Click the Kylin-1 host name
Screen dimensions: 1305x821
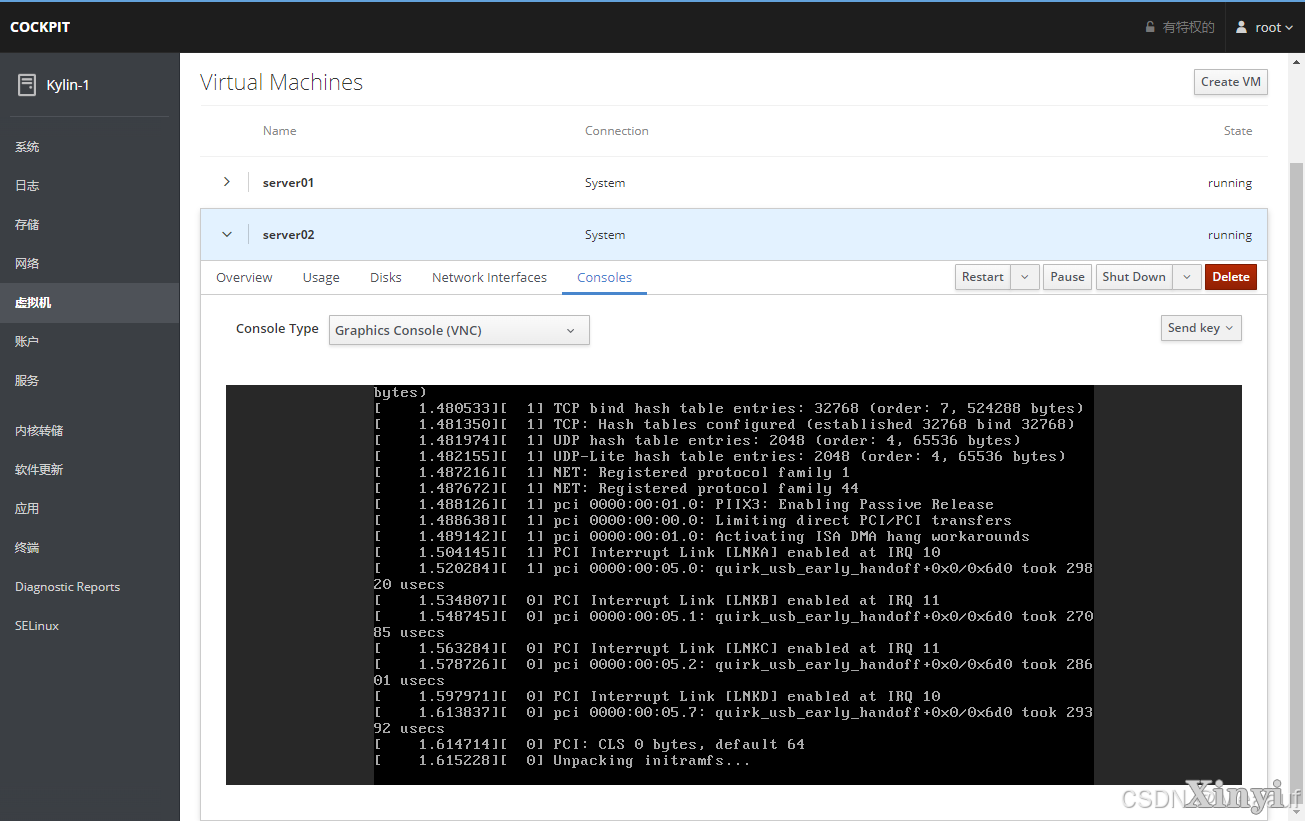pos(68,85)
